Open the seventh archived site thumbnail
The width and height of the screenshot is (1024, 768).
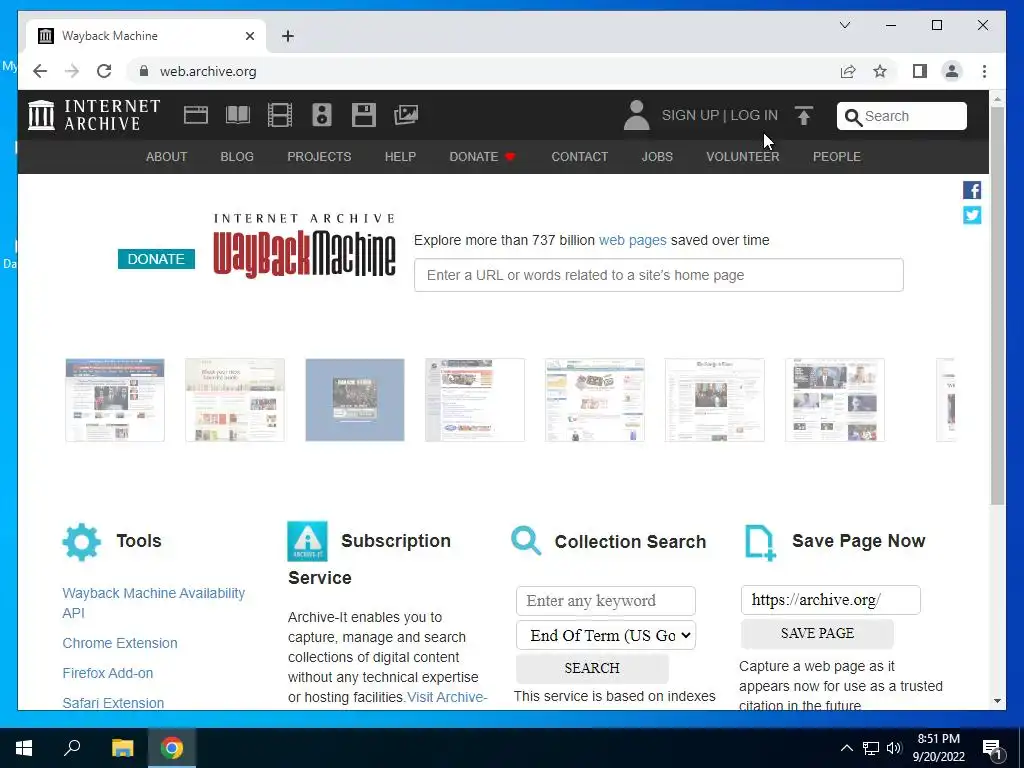click(835, 400)
